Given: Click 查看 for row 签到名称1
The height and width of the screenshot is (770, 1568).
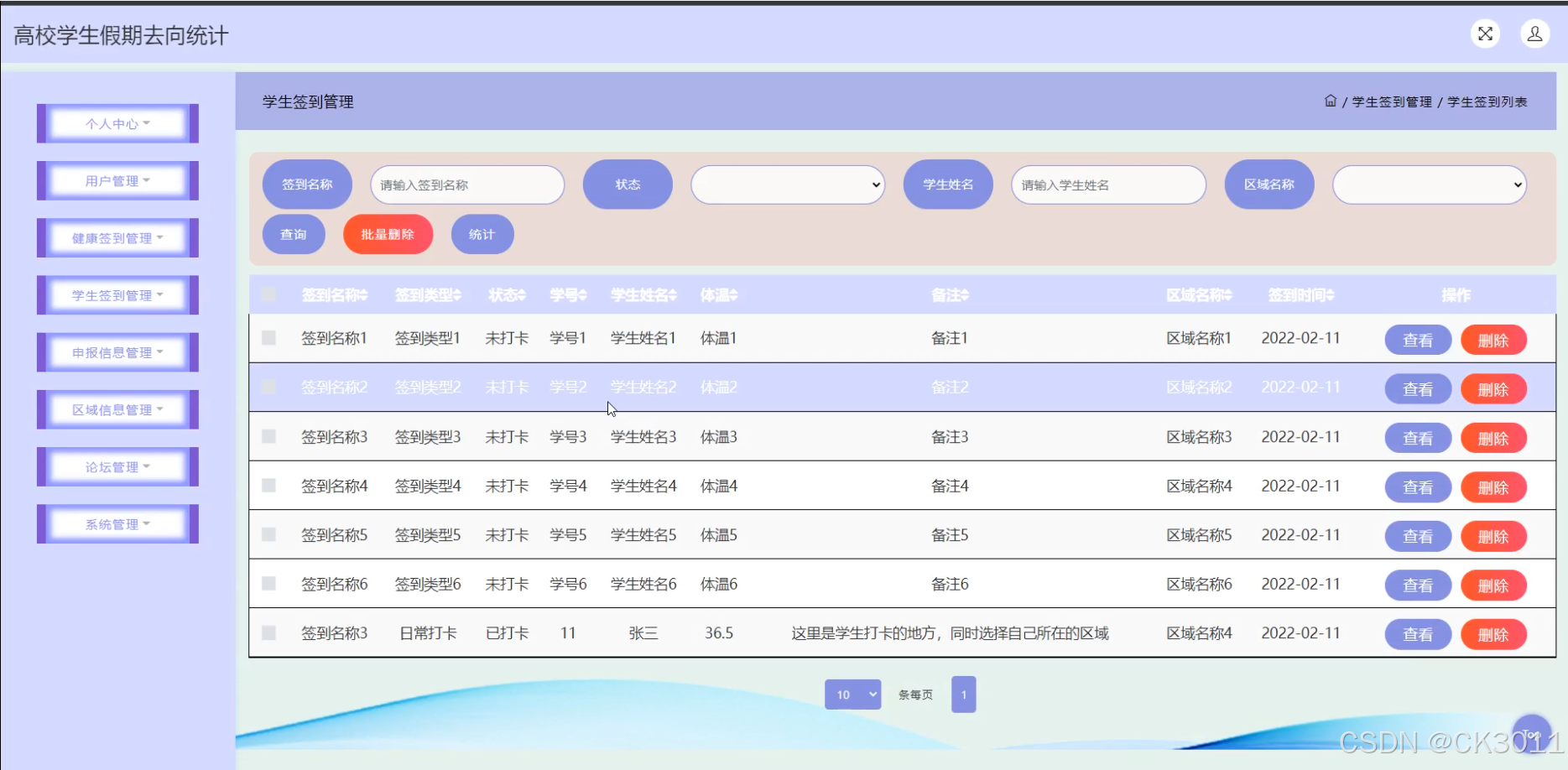Looking at the screenshot, I should [1418, 340].
